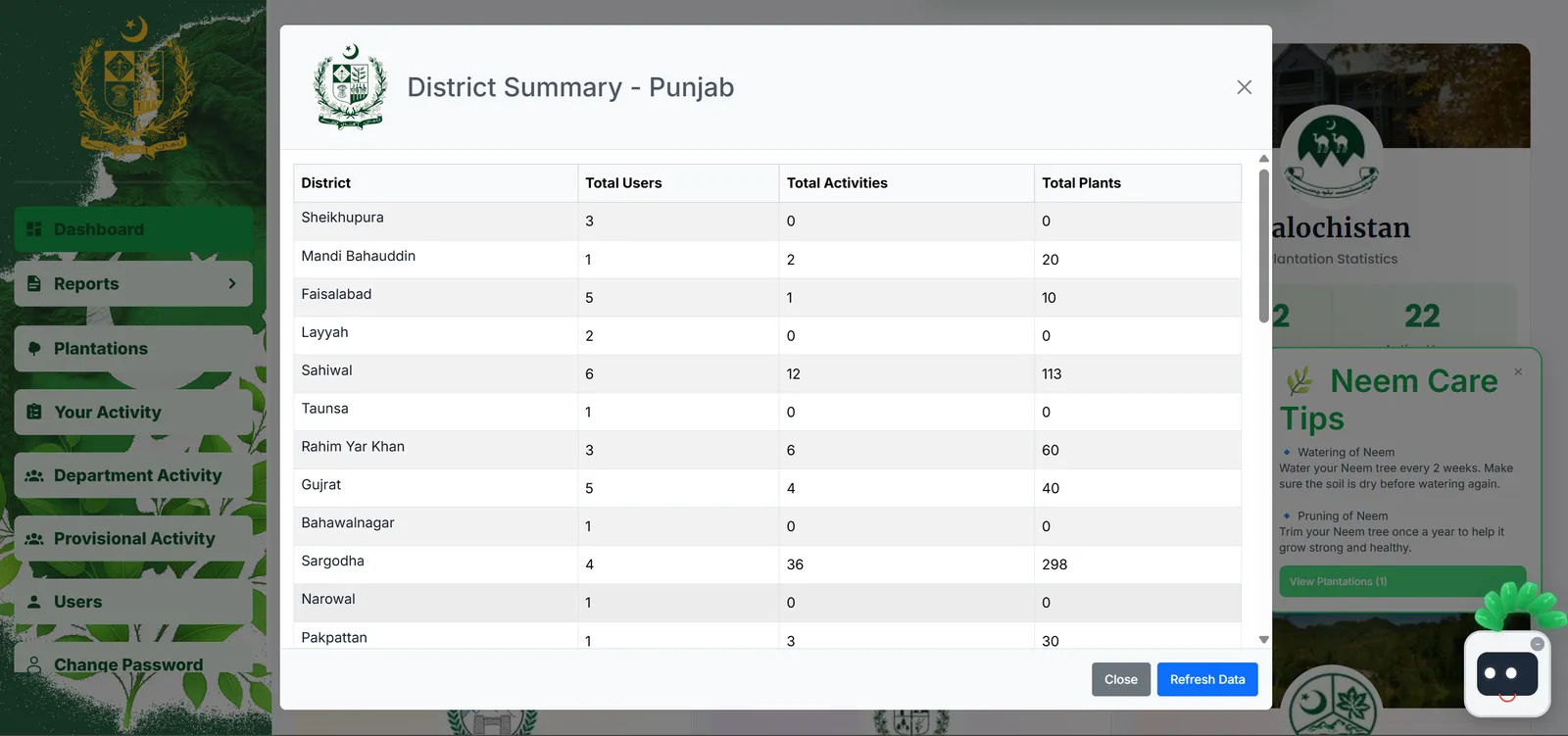Click Sahiwal's total plants value 113
This screenshot has height=736, width=1568.
pyautogui.click(x=1052, y=374)
